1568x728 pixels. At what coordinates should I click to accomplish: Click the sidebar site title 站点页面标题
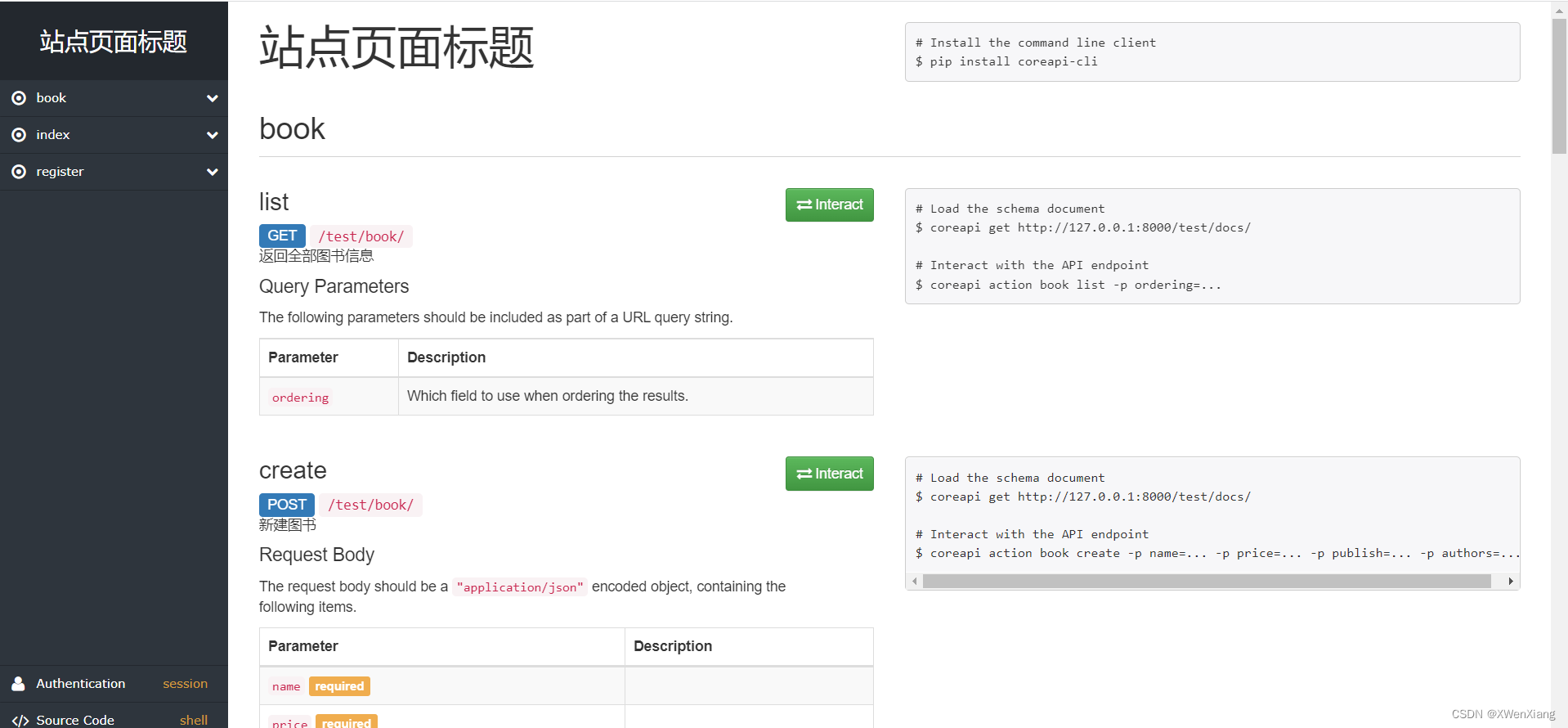pyautogui.click(x=114, y=42)
